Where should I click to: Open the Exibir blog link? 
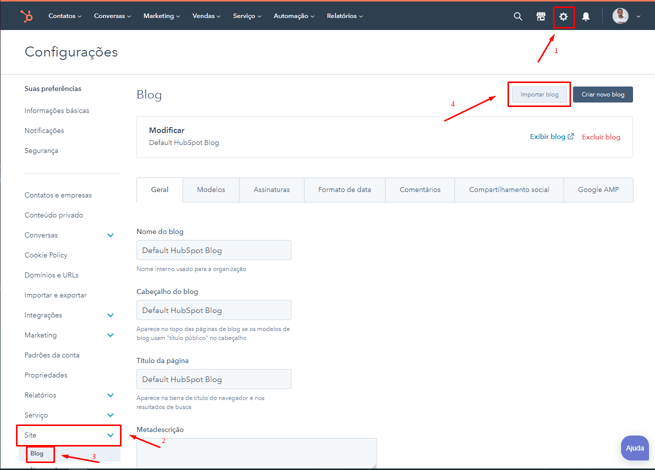[x=547, y=137]
